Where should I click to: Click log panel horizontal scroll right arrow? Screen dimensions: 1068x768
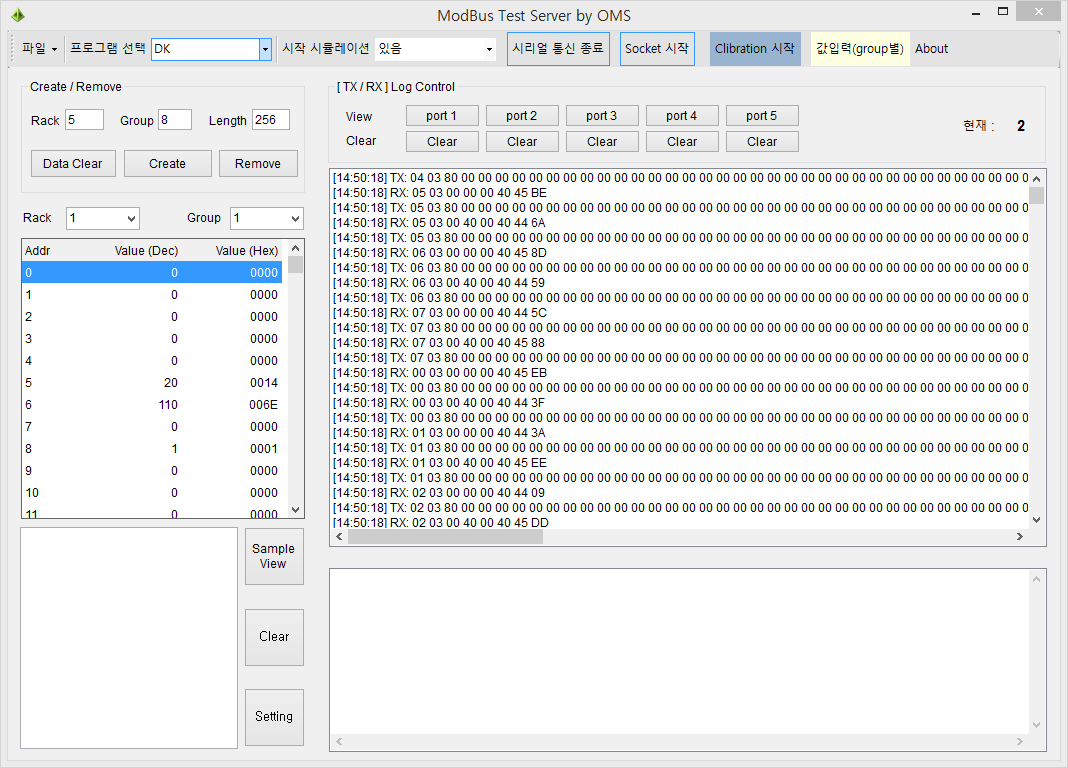pos(1020,537)
